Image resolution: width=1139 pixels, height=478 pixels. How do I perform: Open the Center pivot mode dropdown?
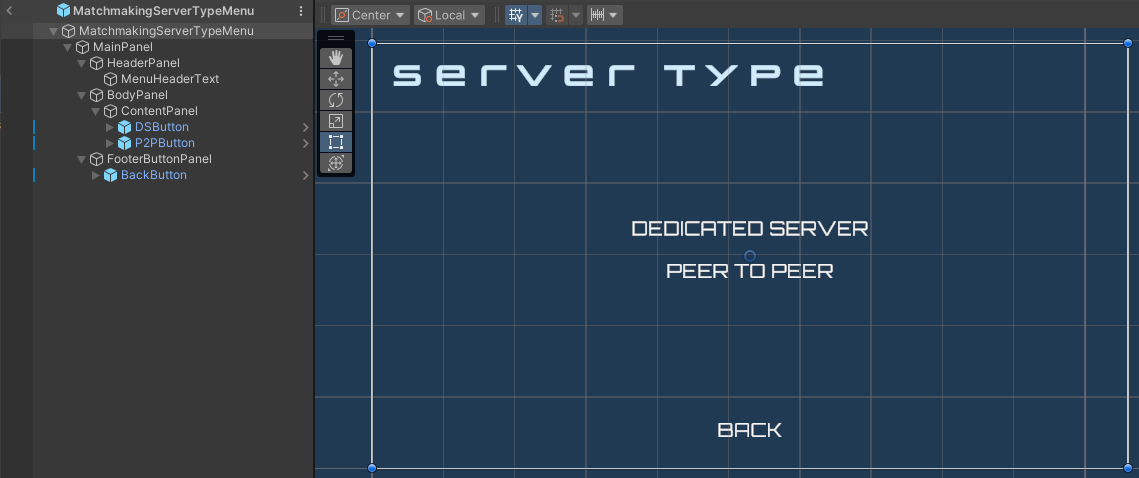point(370,15)
